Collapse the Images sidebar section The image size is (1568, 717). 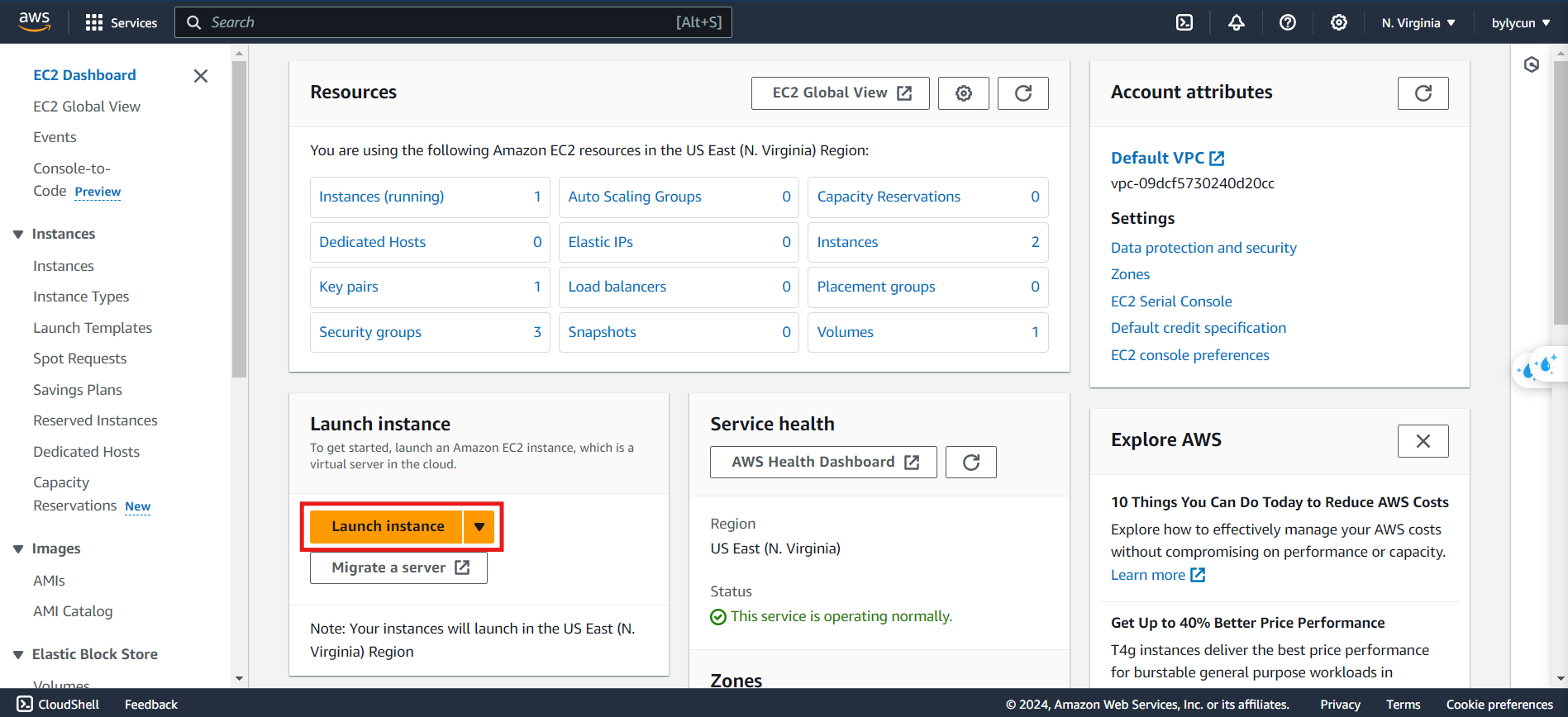pyautogui.click(x=18, y=549)
